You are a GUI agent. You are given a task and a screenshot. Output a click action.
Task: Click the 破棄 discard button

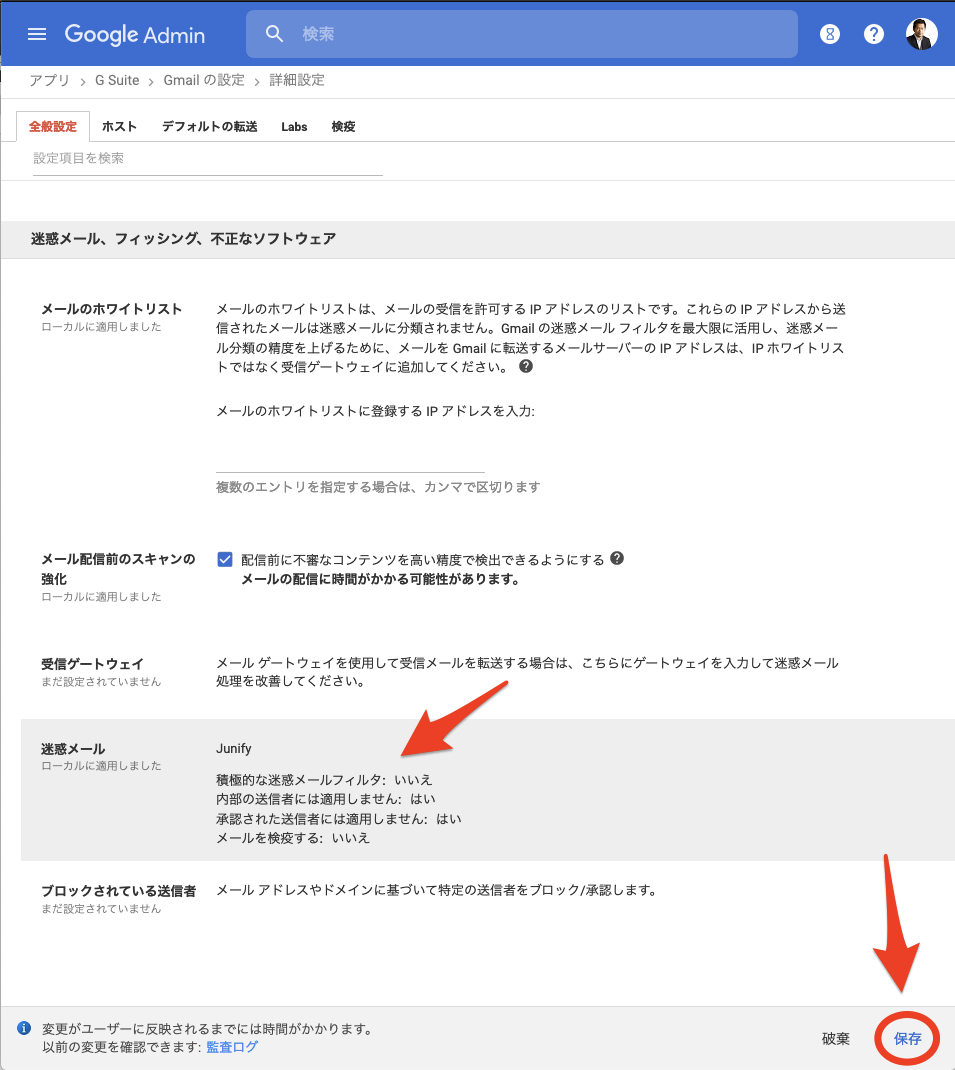(x=835, y=1039)
